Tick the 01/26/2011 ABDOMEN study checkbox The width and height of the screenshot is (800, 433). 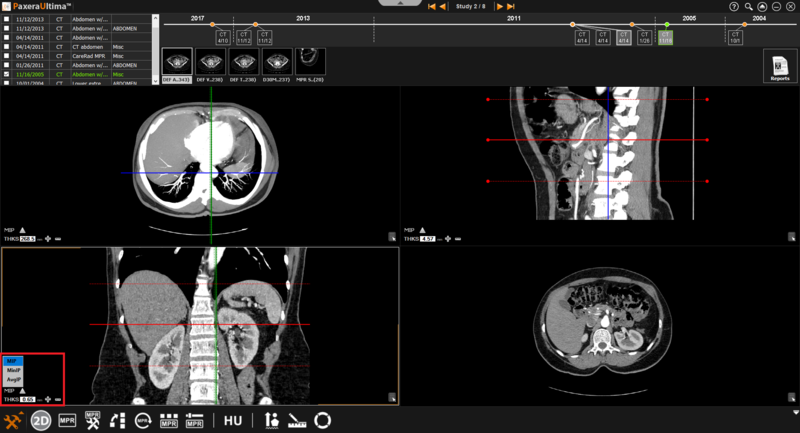coord(8,65)
